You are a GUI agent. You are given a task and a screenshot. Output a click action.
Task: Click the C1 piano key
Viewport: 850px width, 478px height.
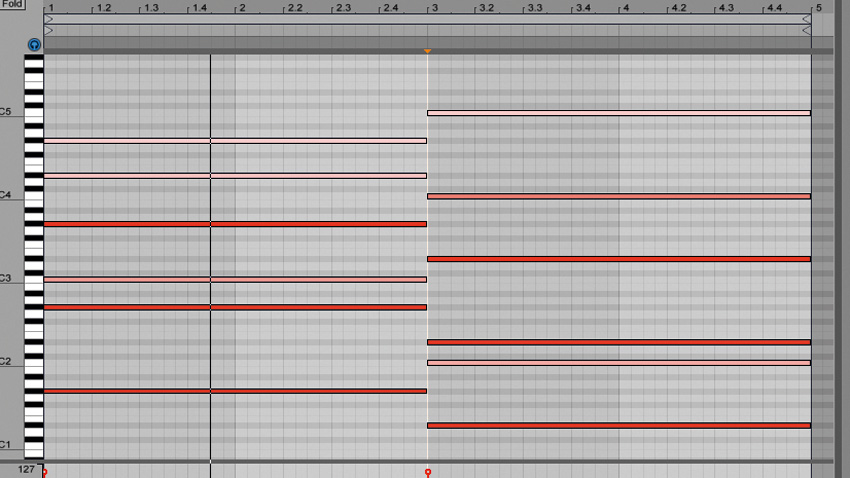[x=34, y=447]
